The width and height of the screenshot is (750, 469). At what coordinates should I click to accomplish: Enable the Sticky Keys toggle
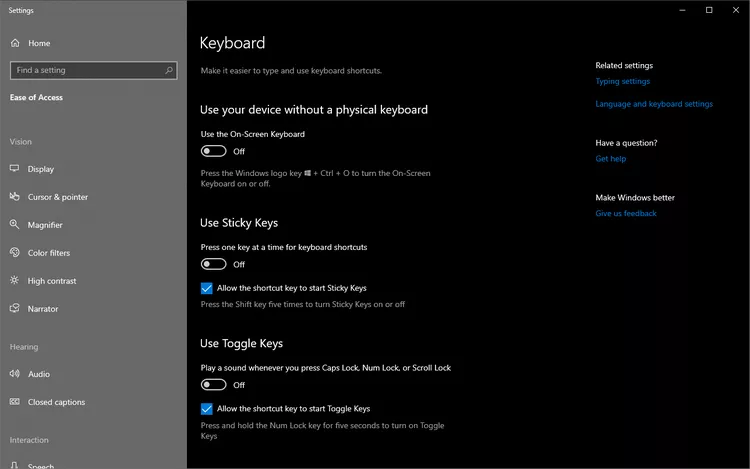point(213,264)
